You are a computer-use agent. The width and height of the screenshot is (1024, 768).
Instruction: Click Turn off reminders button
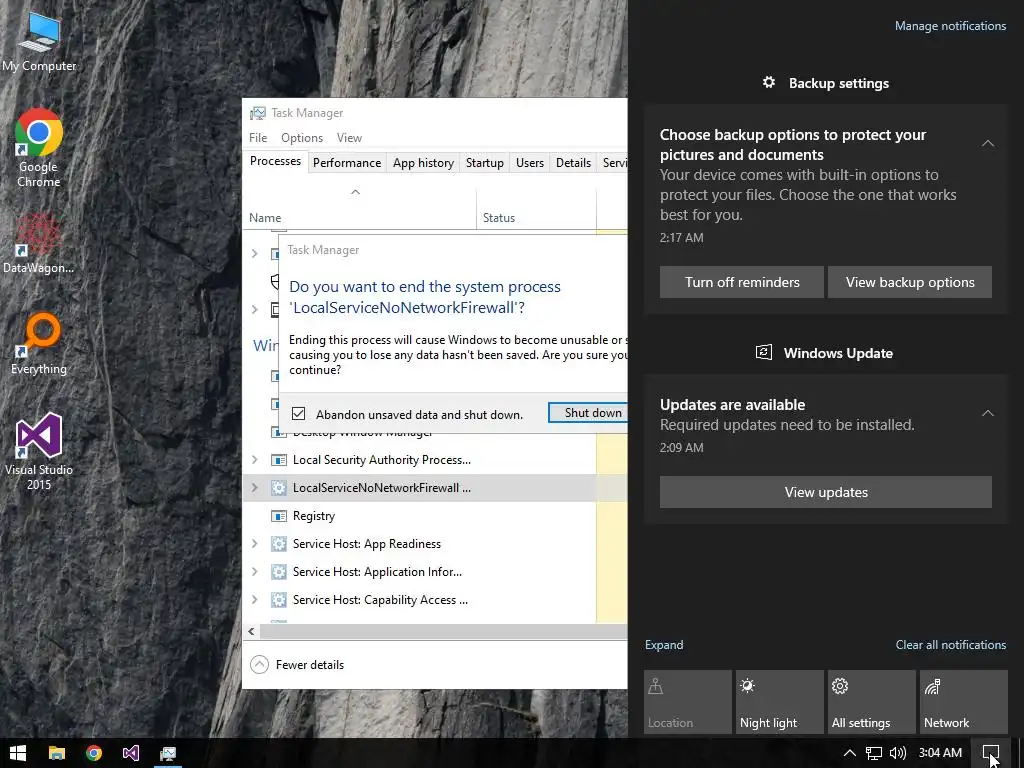pyautogui.click(x=742, y=282)
